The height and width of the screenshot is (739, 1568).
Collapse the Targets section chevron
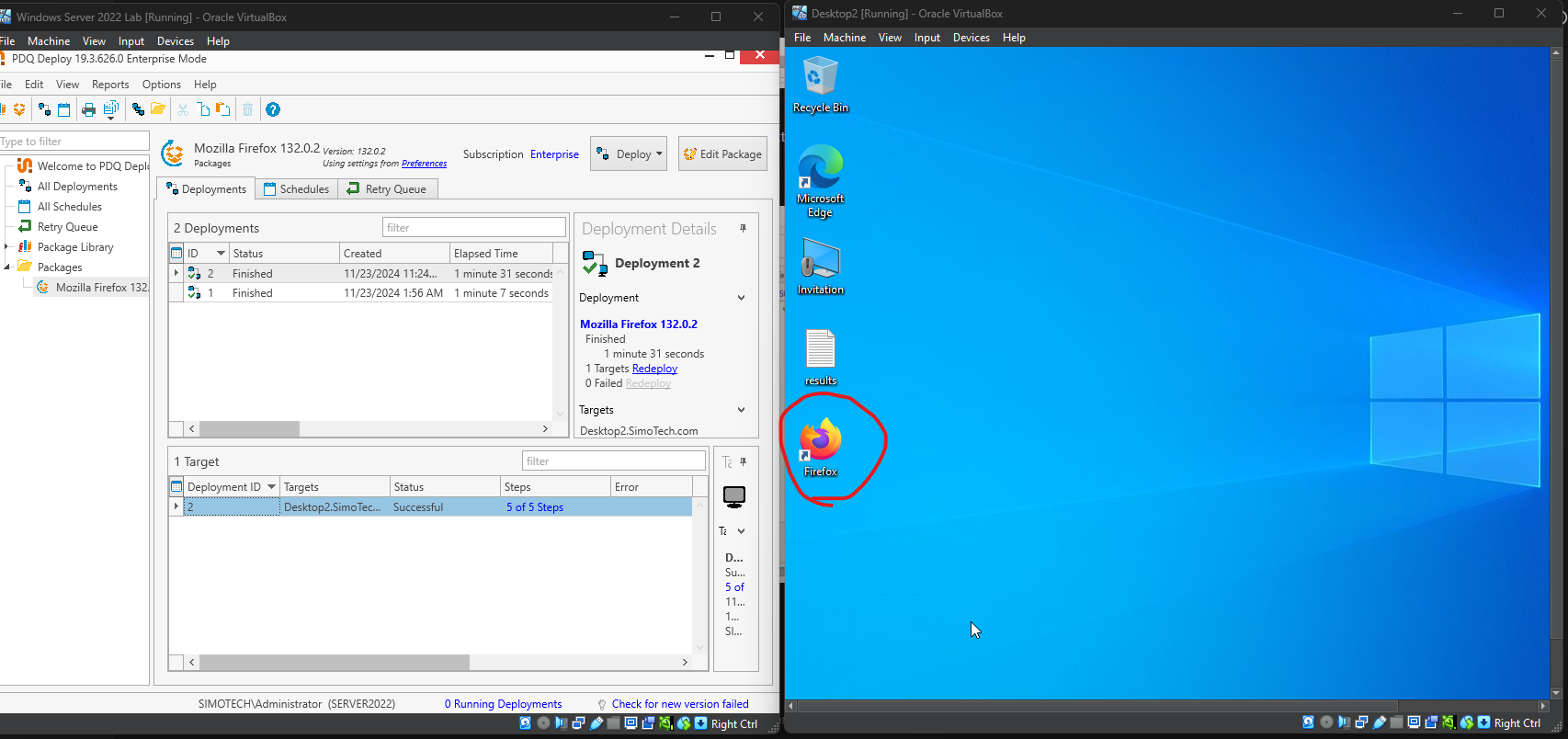(x=742, y=410)
